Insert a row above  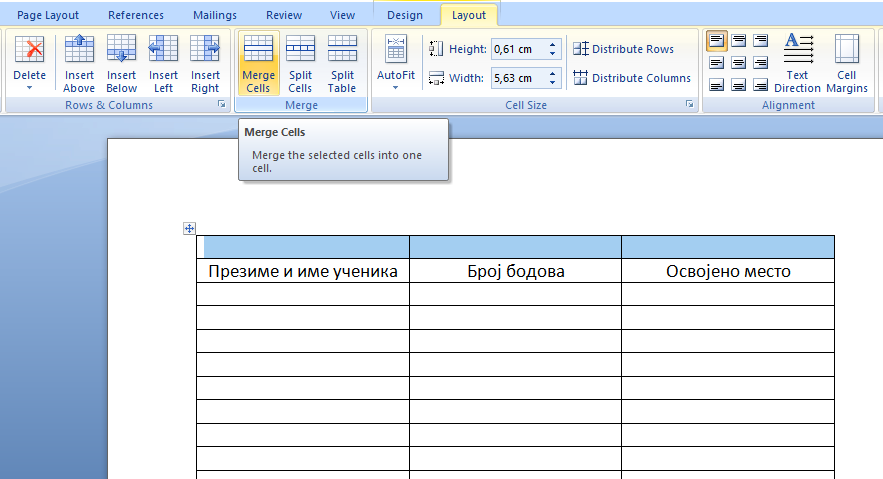point(79,64)
